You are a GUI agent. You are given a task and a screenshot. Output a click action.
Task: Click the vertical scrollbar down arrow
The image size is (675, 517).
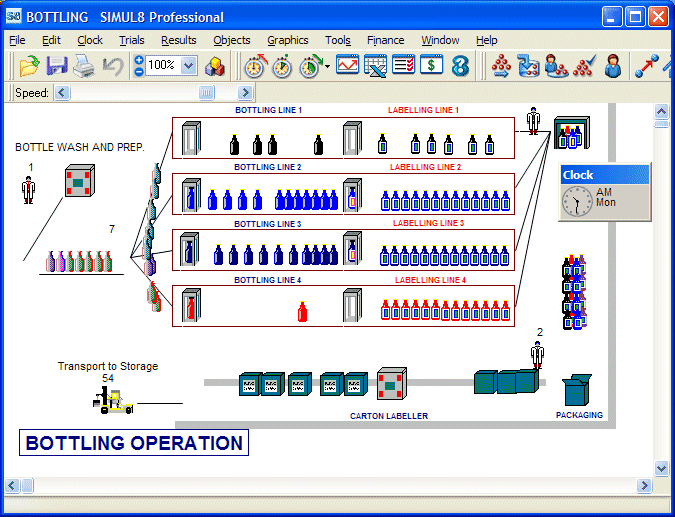[x=661, y=467]
